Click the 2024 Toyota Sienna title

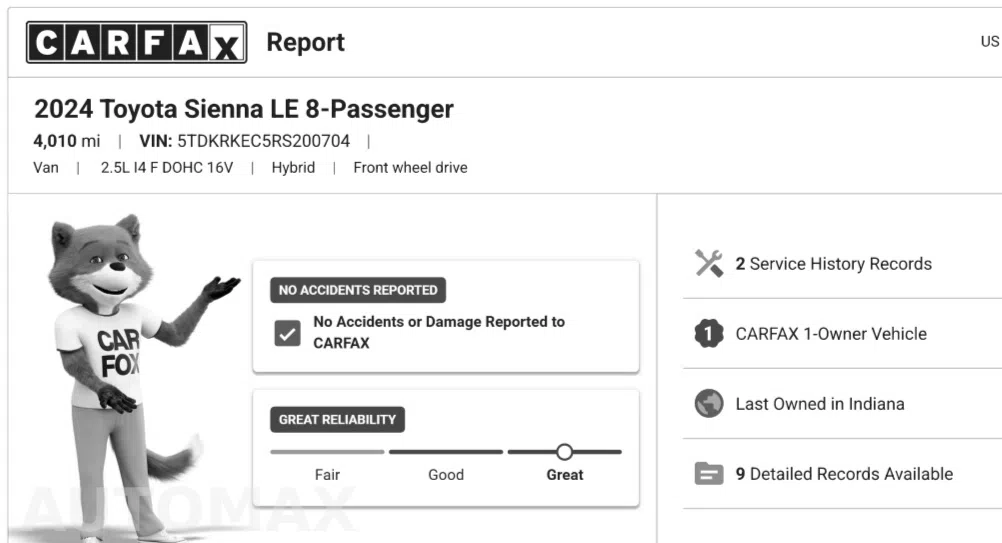tap(243, 109)
